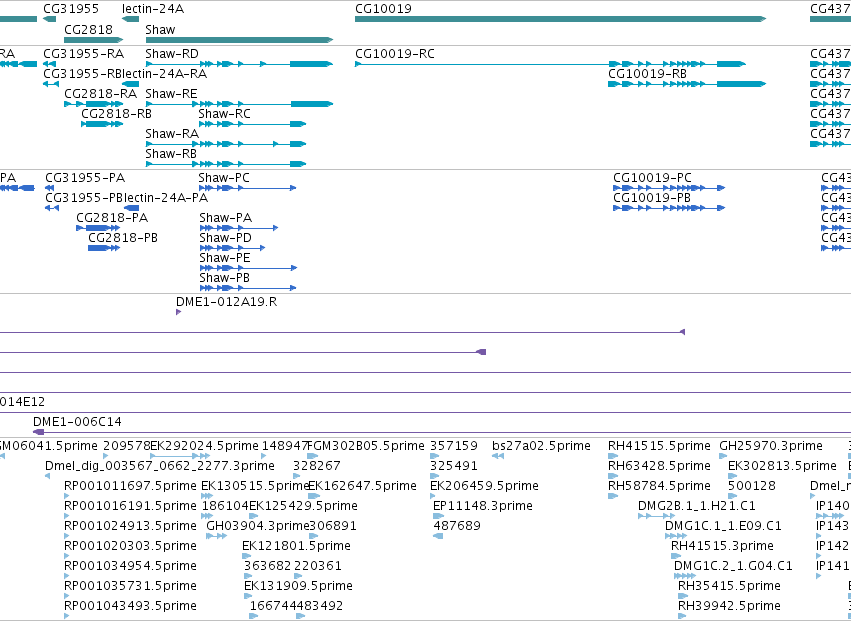Click the 328267 feature
Image resolution: width=851 pixels, height=621 pixels.
(297, 476)
